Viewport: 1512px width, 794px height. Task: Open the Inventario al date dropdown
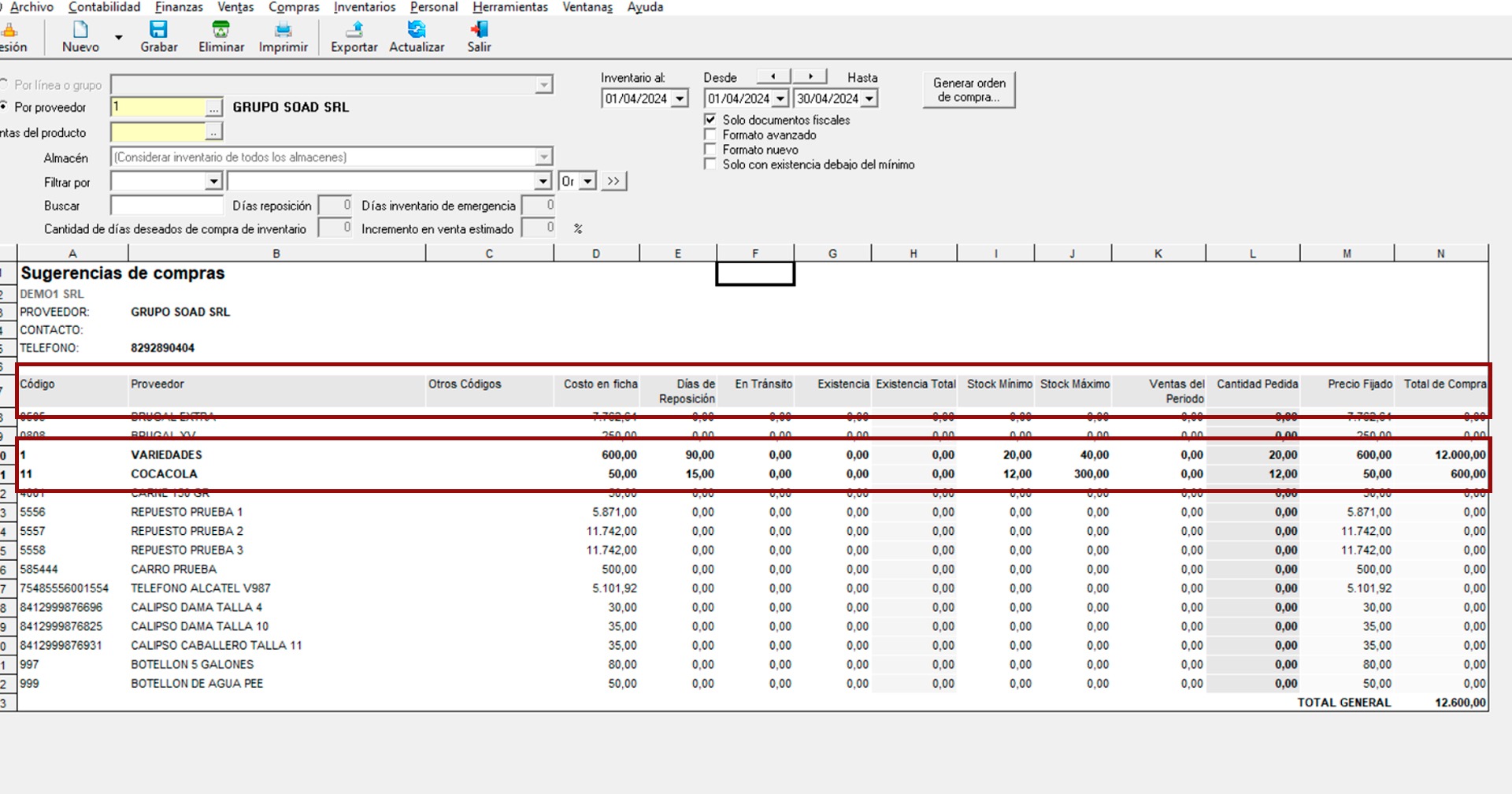pyautogui.click(x=680, y=99)
